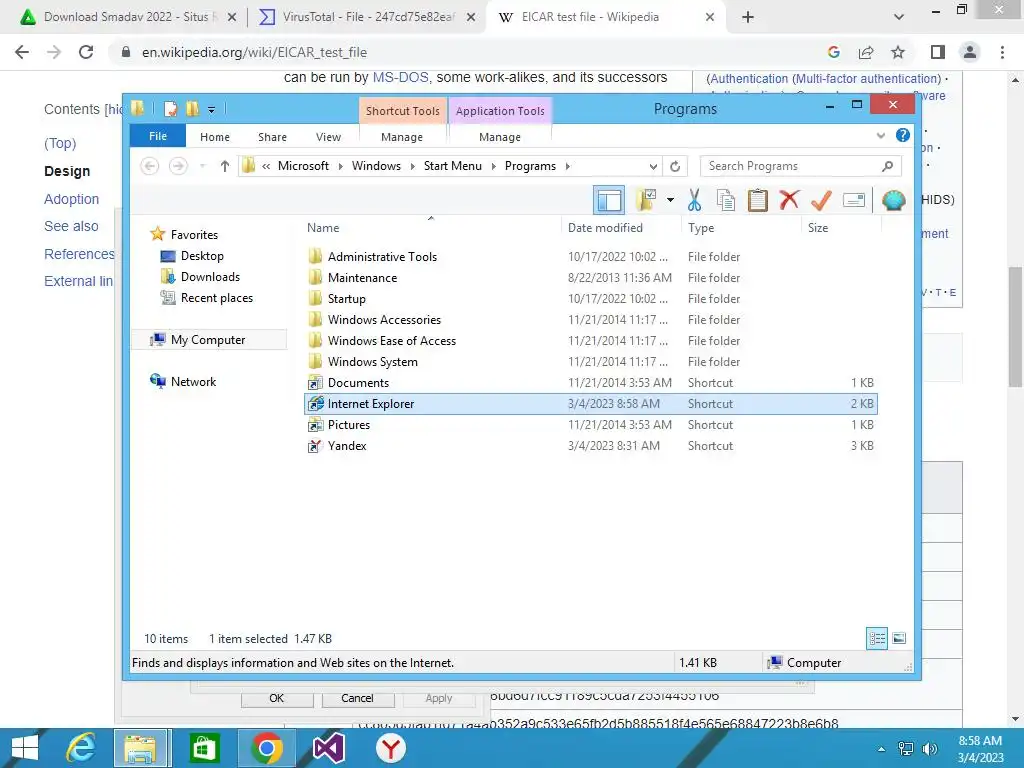This screenshot has width=1024, height=768.
Task: Open Manage tab under Application Tools
Action: 500,136
